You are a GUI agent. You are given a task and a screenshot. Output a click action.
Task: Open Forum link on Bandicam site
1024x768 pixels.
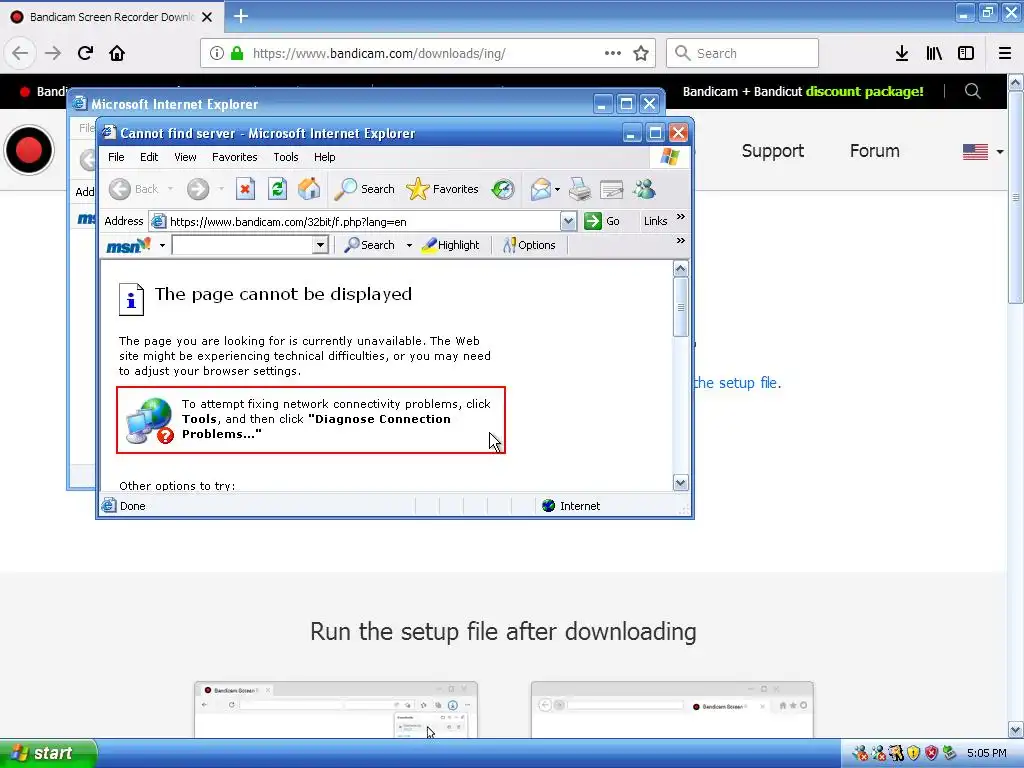point(874,151)
